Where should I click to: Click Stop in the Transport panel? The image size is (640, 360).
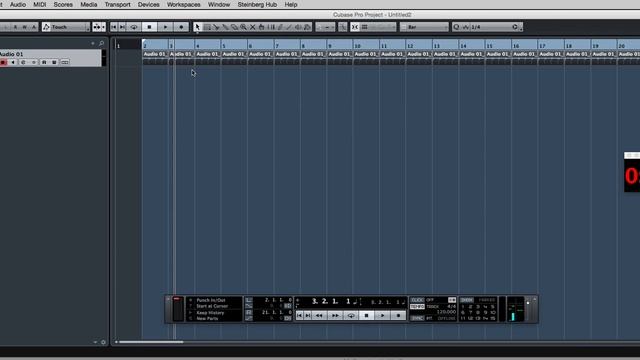click(367, 316)
